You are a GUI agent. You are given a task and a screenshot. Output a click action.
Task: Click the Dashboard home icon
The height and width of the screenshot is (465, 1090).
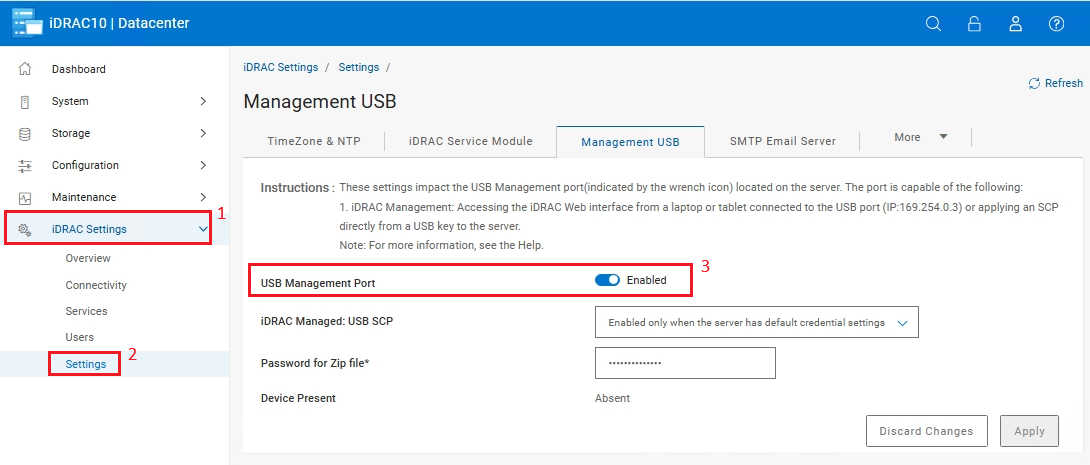click(x=24, y=69)
